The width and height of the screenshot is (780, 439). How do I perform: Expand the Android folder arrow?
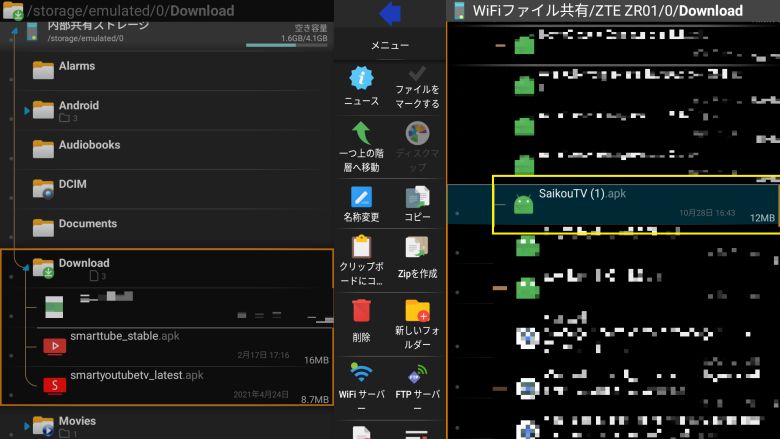[26, 110]
